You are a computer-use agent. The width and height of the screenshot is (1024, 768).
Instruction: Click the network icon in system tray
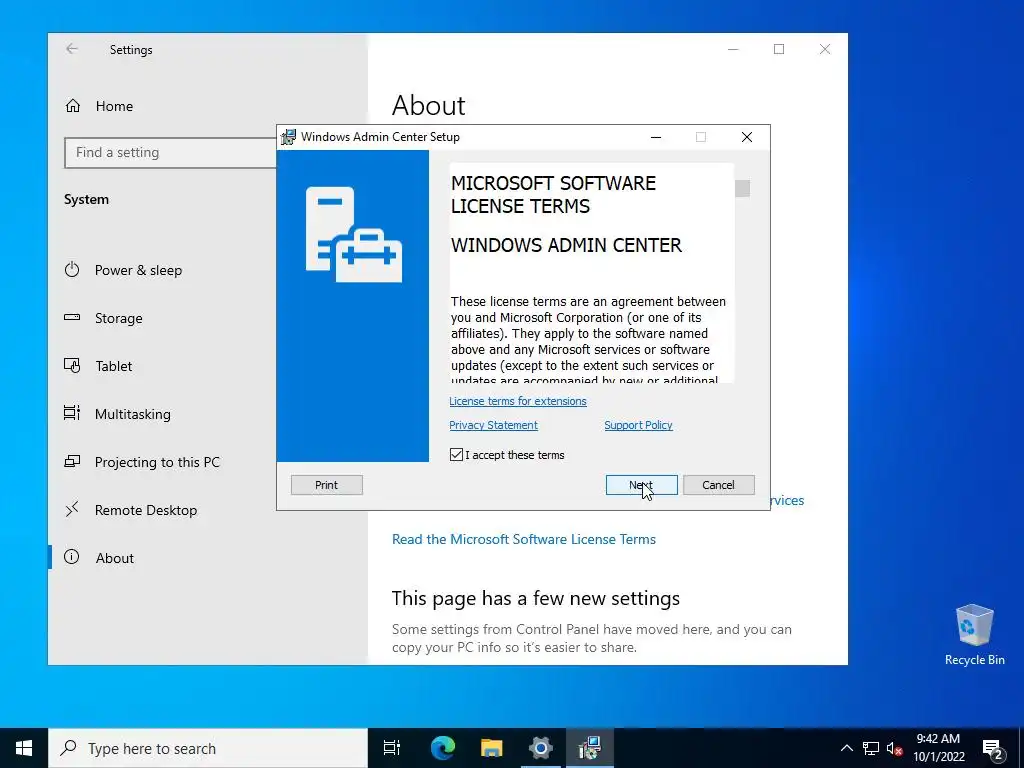(871, 748)
